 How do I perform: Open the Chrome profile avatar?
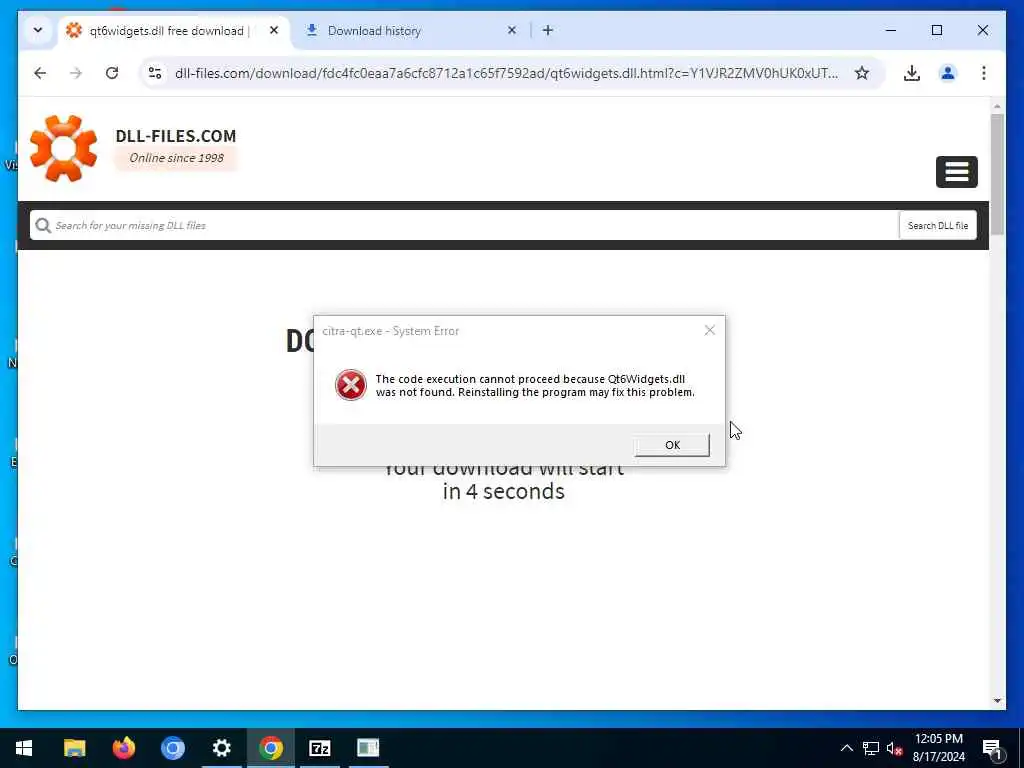(948, 73)
